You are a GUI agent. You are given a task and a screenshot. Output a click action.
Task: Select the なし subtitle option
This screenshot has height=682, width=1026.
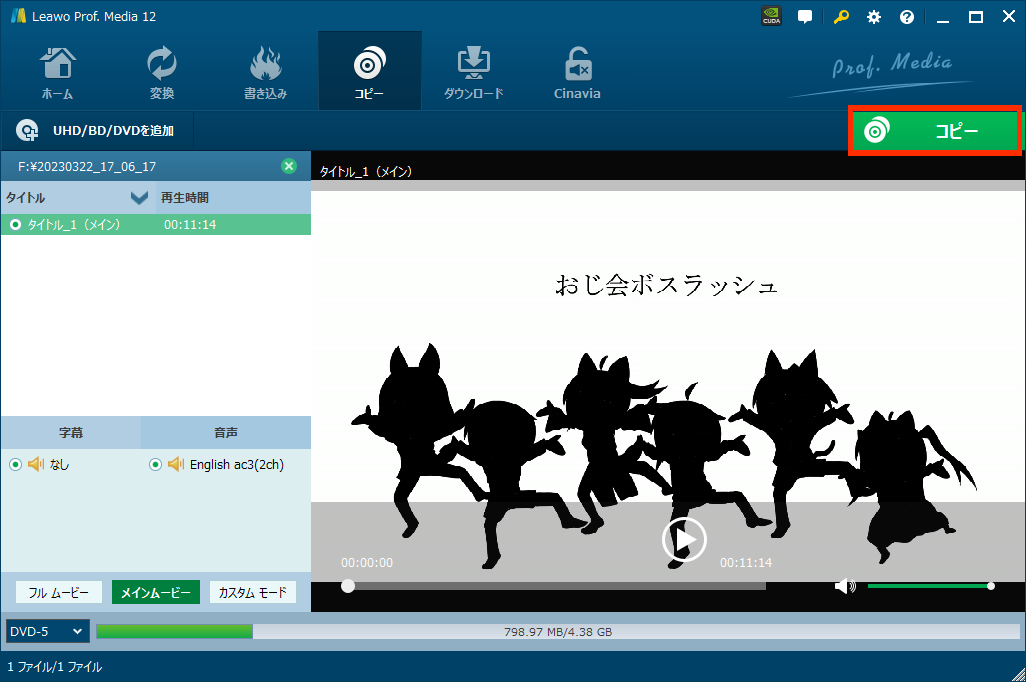click(x=15, y=464)
